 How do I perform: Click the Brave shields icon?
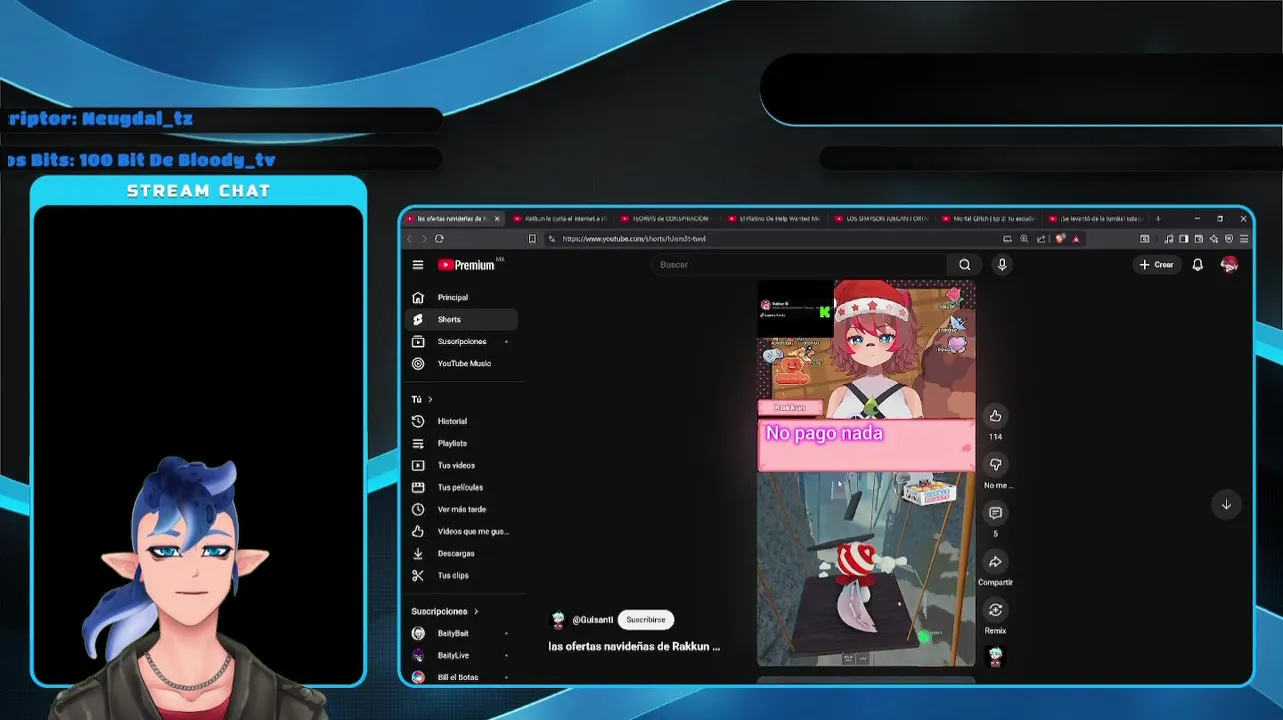pyautogui.click(x=1060, y=239)
